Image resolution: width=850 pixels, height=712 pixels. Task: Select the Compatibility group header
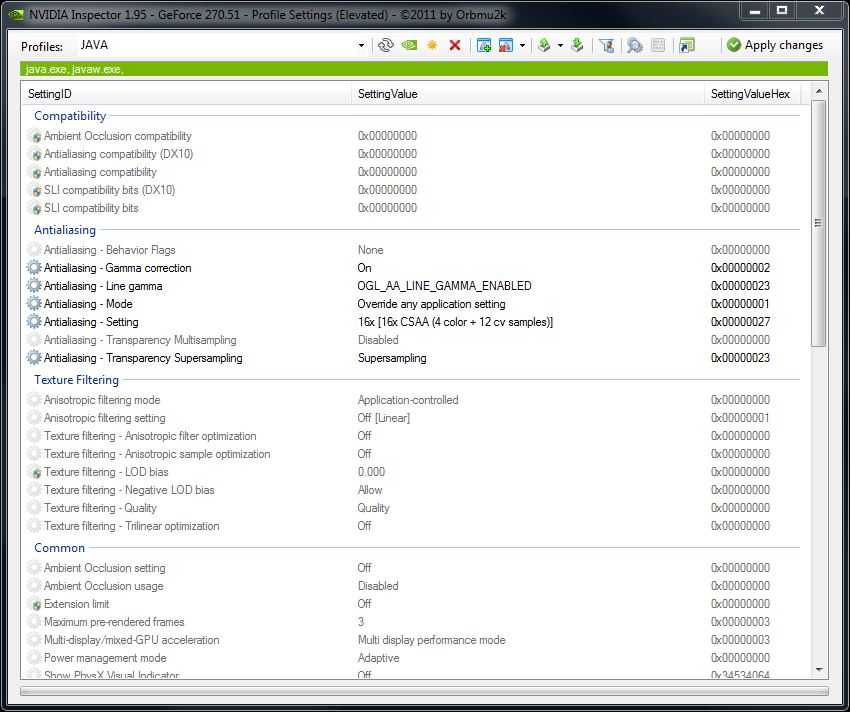coord(70,116)
